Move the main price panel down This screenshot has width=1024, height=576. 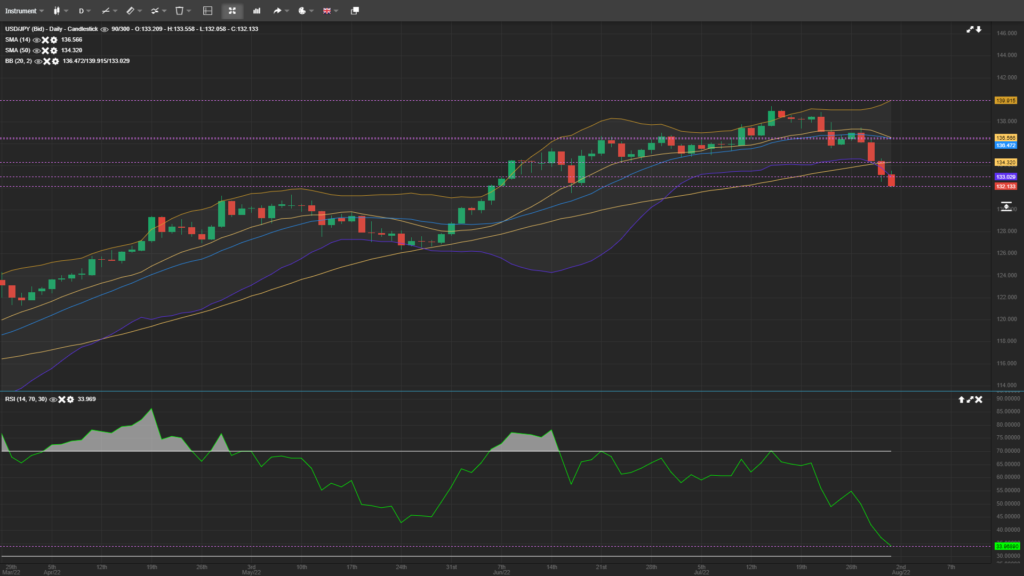pos(978,29)
